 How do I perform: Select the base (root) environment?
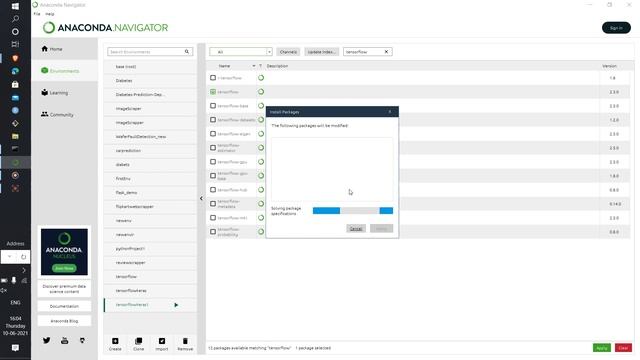coord(150,67)
